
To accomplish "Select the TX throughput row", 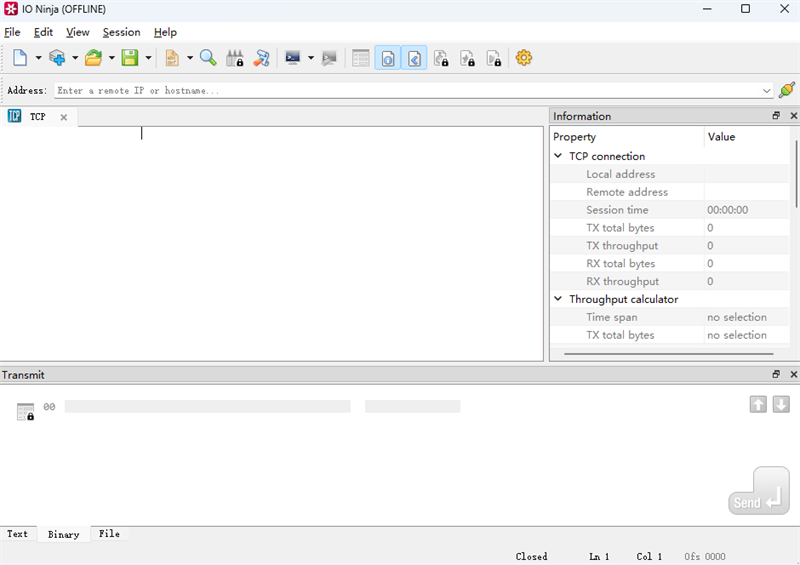I will pyautogui.click(x=670, y=245).
